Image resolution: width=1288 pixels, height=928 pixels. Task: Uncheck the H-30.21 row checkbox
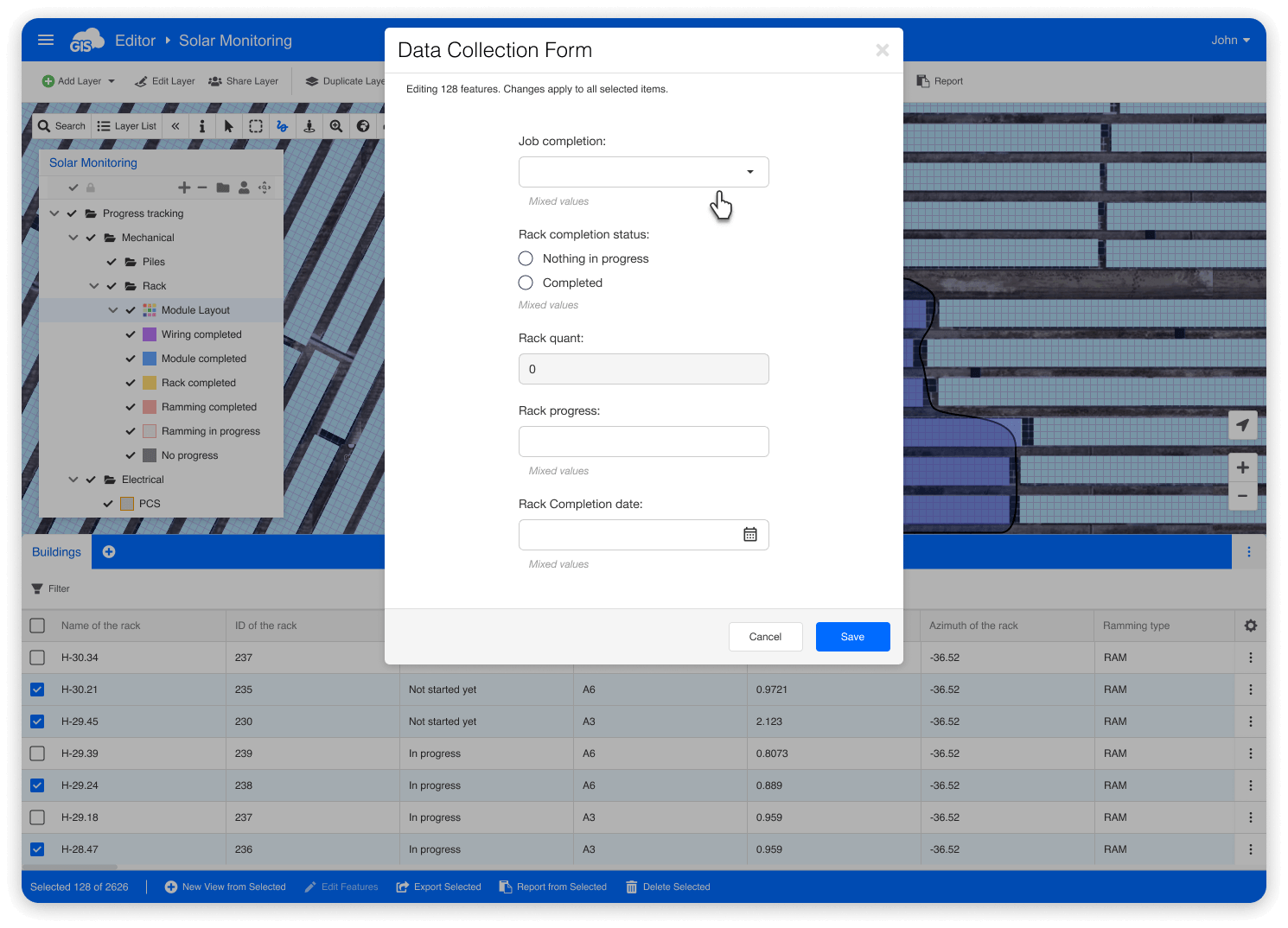point(37,690)
